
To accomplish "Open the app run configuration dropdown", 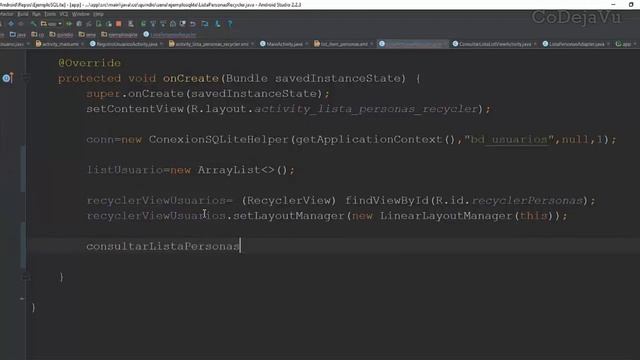I will (x=51, y=24).
